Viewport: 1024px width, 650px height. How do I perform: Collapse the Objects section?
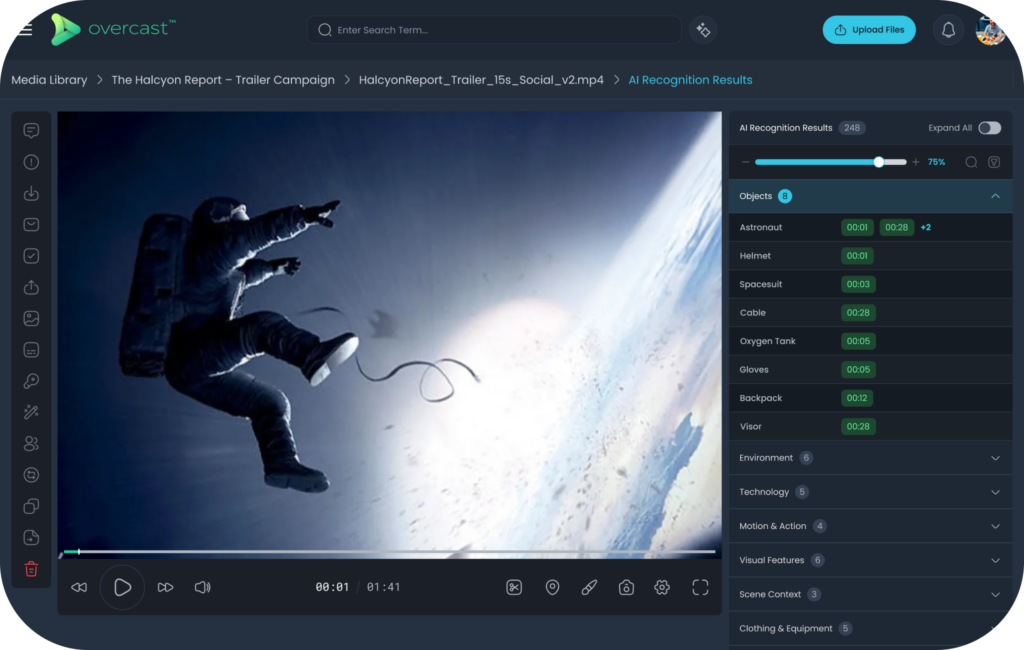coord(994,196)
